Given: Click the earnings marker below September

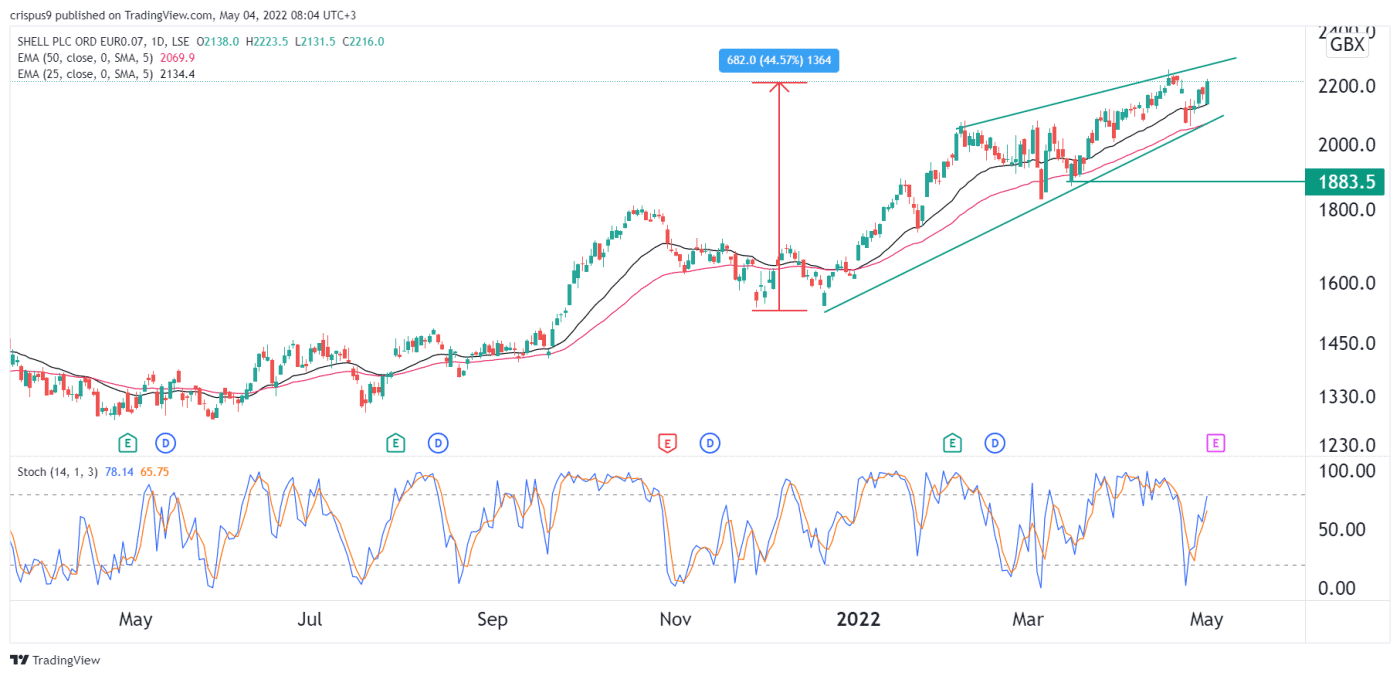Looking at the screenshot, I should click(x=394, y=442).
